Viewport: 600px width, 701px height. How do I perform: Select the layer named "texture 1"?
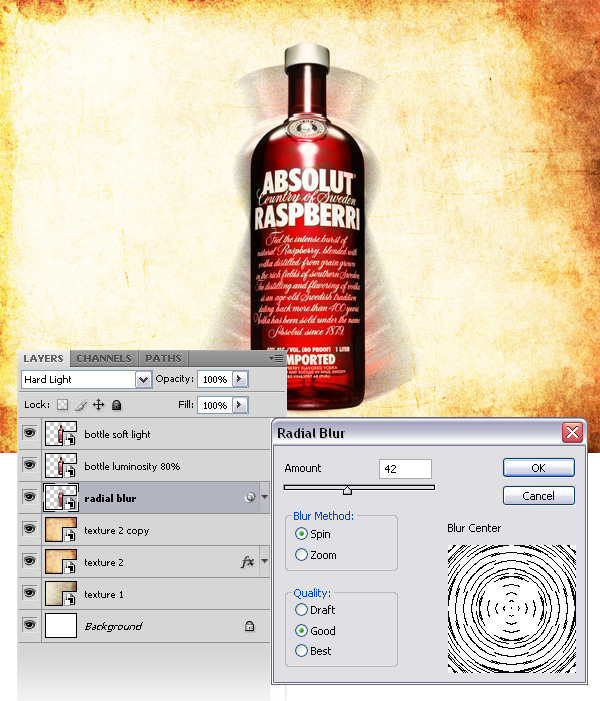104,595
